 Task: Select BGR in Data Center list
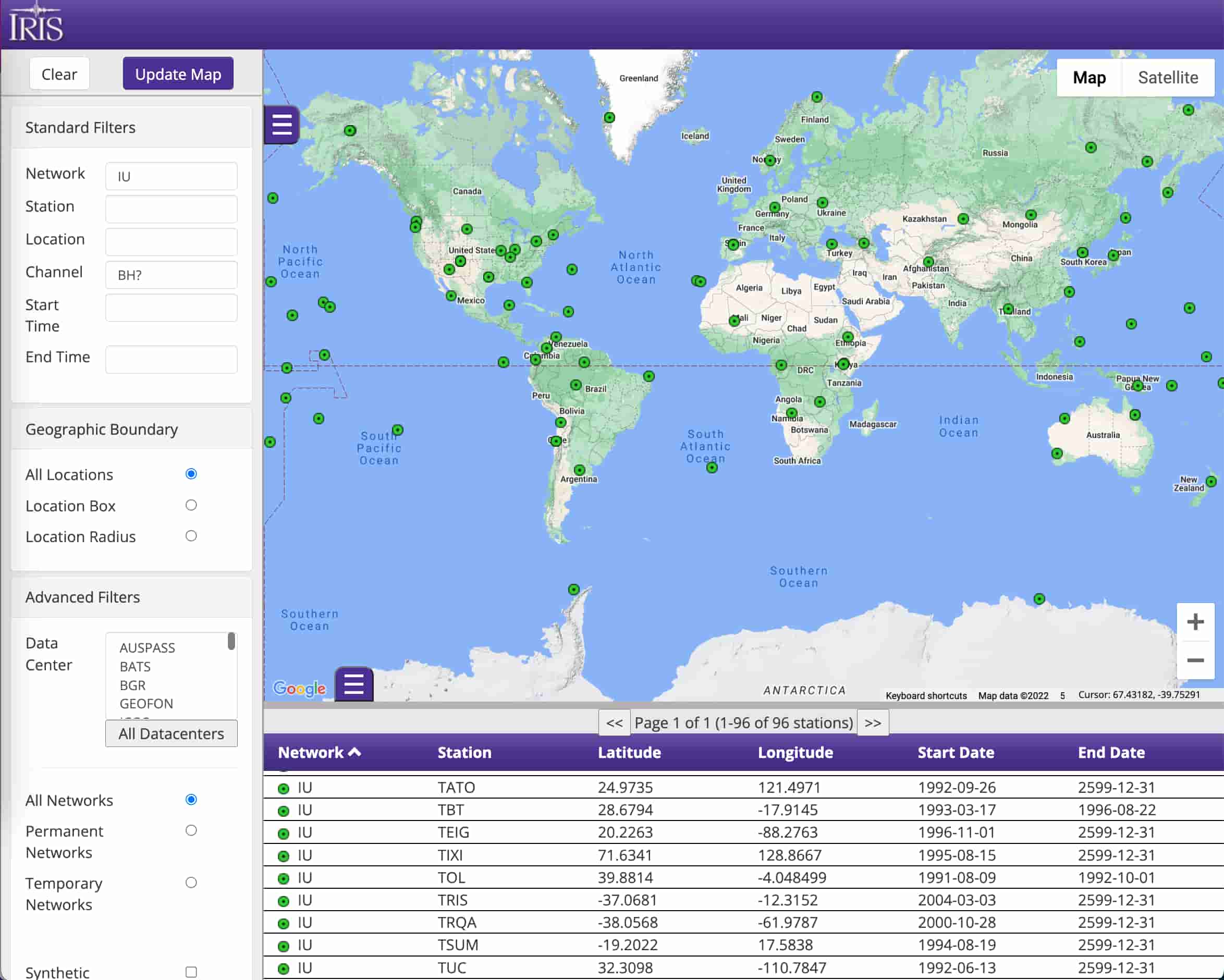132,685
